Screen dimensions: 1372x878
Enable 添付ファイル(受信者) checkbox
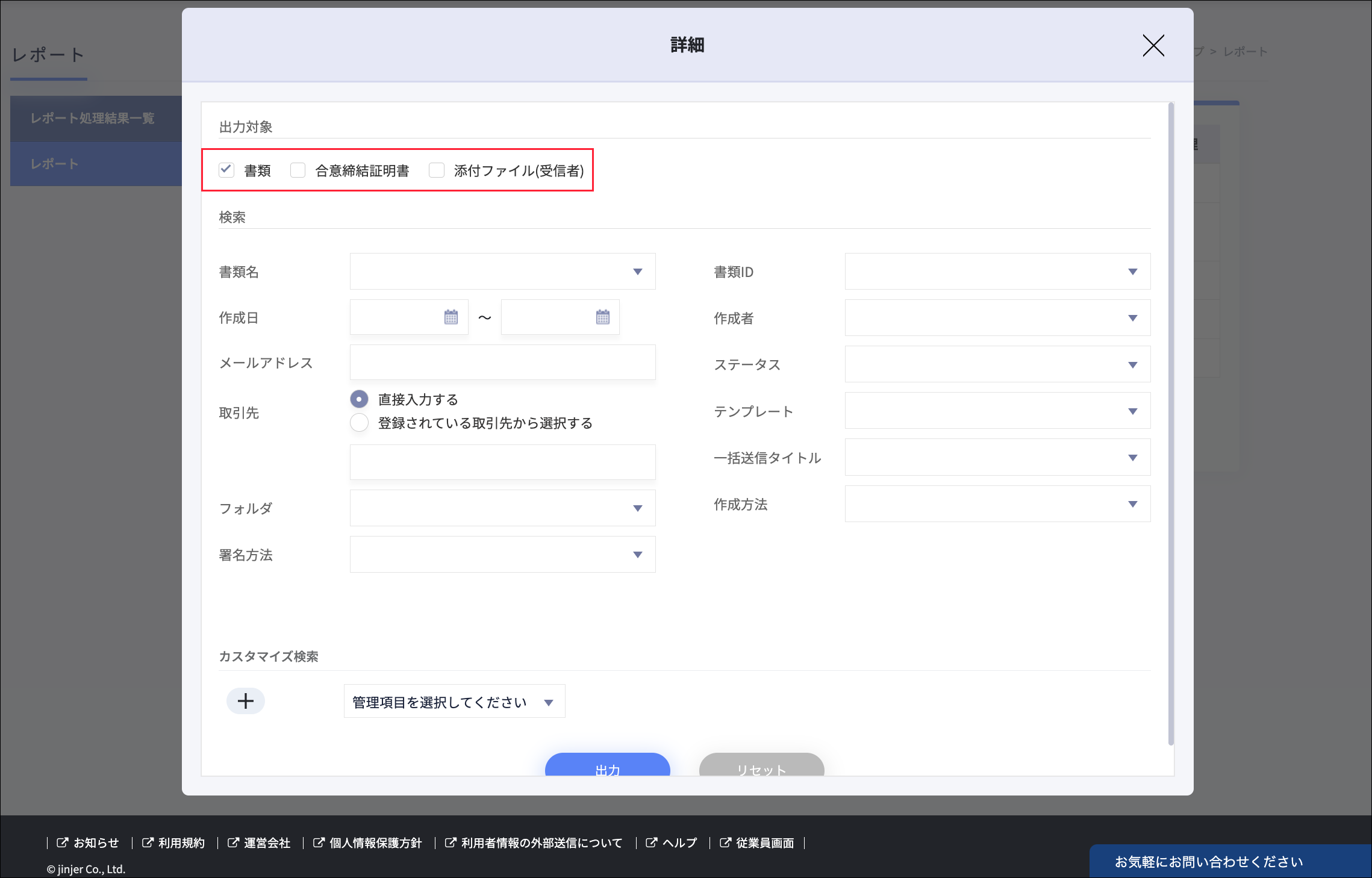pyautogui.click(x=437, y=170)
